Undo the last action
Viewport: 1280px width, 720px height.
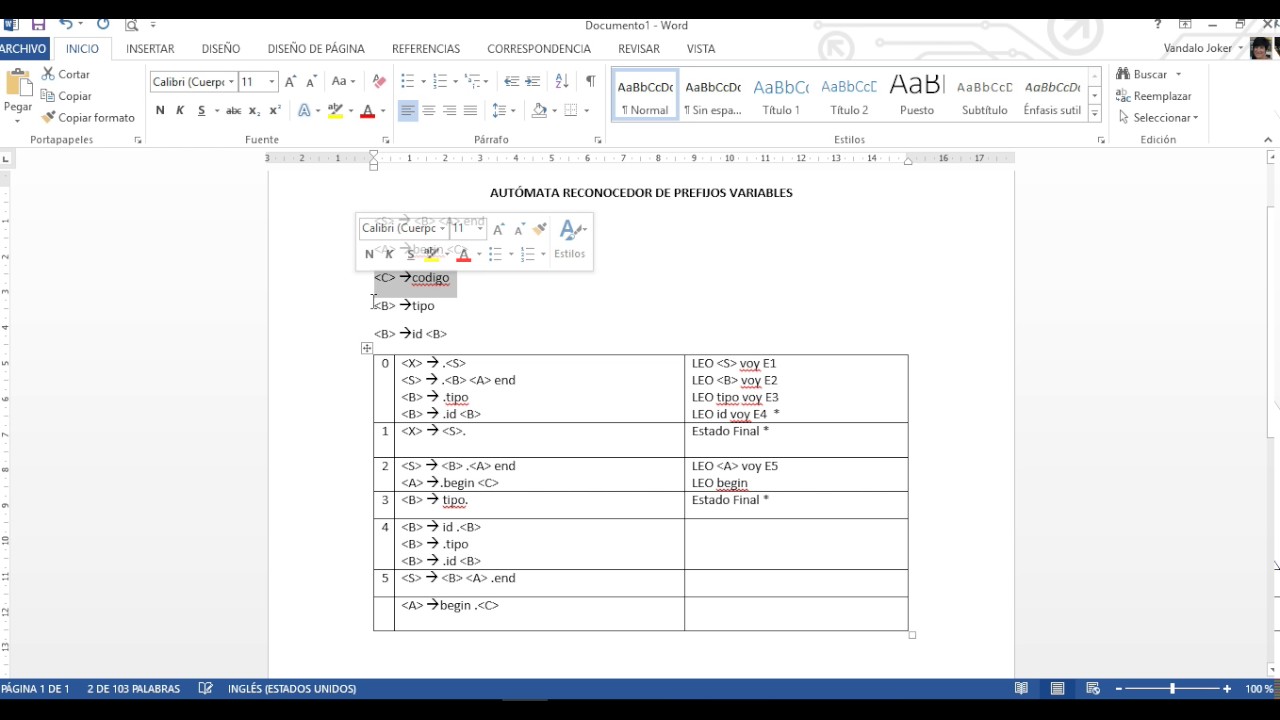point(66,24)
